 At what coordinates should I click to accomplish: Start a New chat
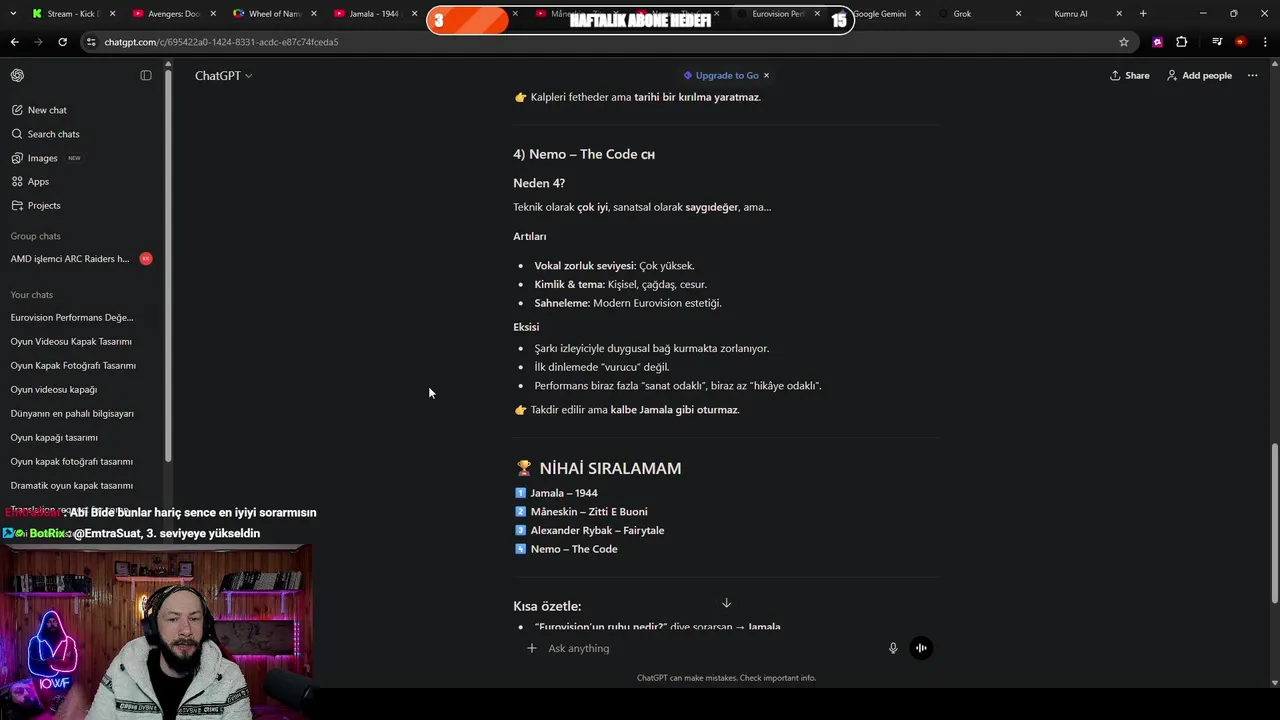tap(39, 110)
